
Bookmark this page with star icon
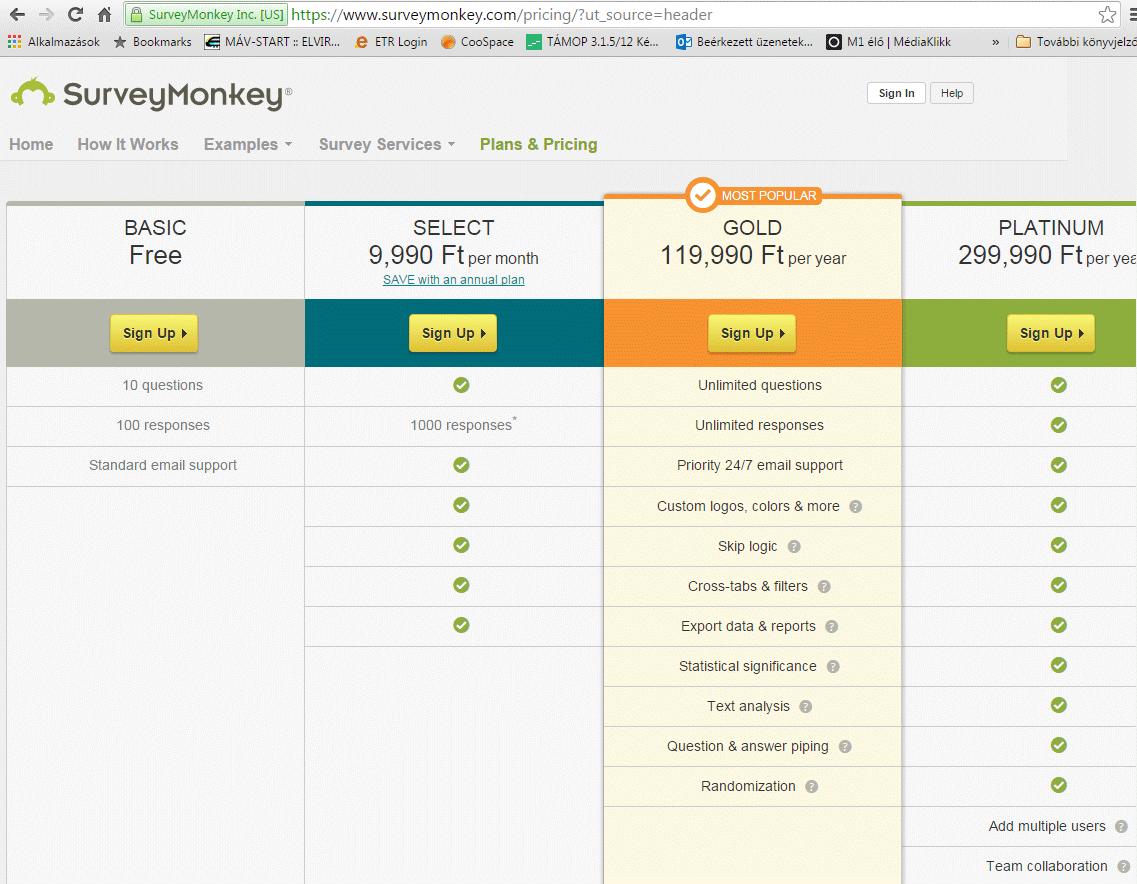coord(1107,15)
